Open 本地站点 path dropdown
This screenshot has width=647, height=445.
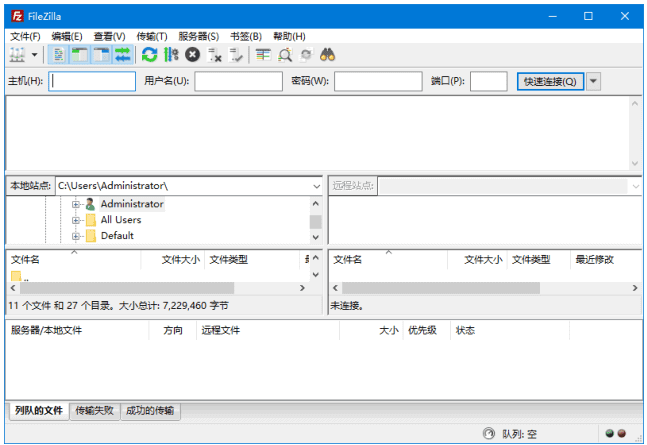point(316,186)
